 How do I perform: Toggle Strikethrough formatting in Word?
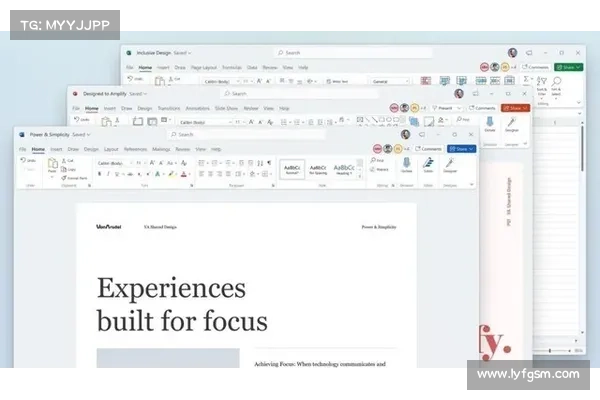130,174
